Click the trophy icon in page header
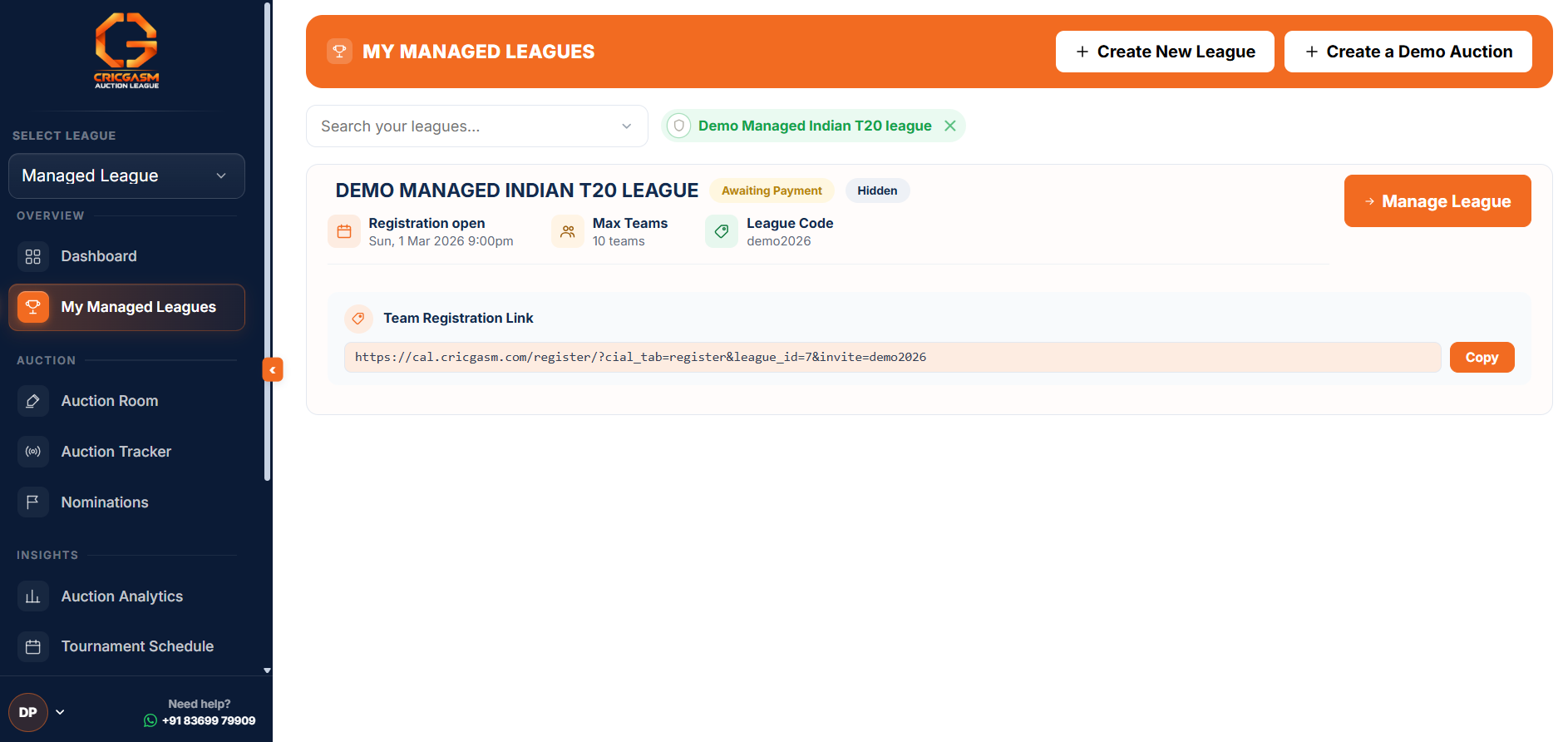 point(339,52)
